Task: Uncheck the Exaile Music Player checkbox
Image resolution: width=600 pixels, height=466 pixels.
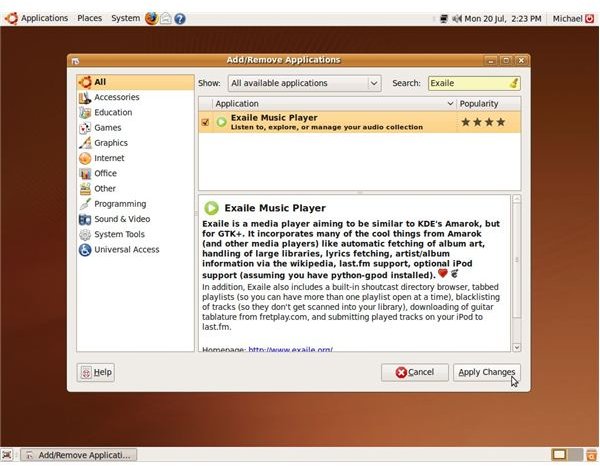Action: coord(205,122)
